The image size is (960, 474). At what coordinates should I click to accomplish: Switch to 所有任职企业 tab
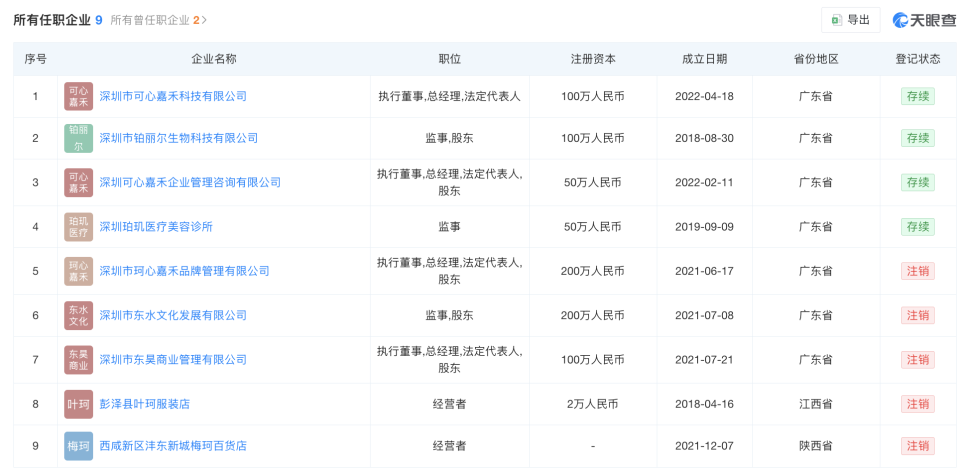coord(58,20)
